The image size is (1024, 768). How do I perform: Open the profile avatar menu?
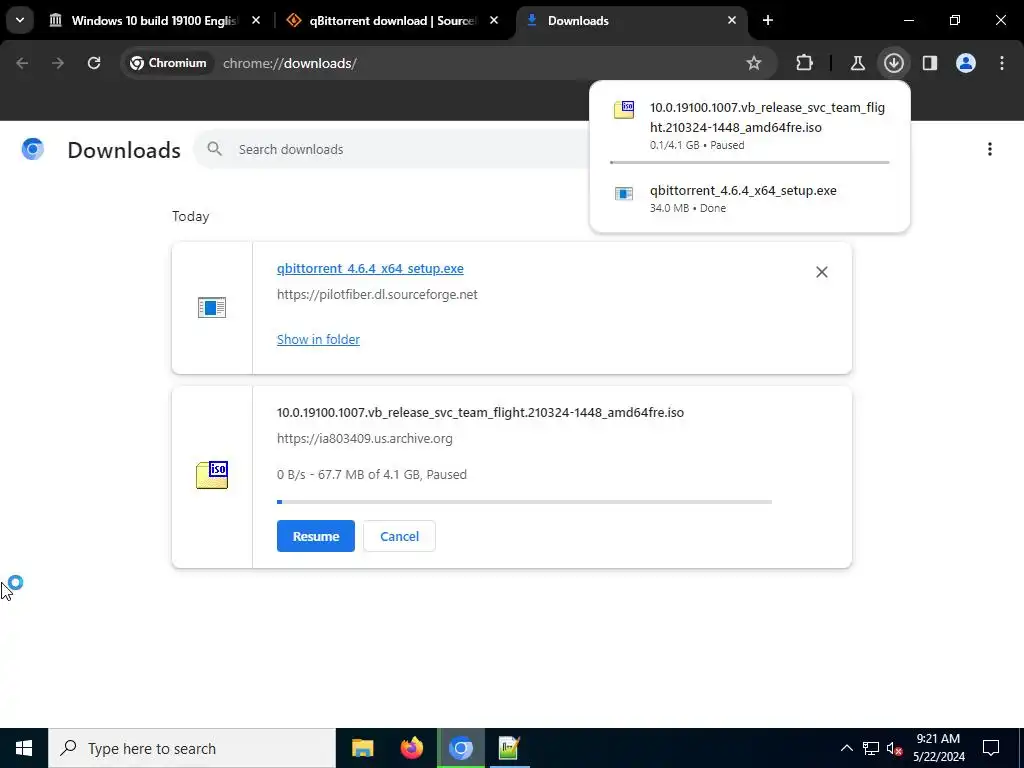(x=966, y=63)
